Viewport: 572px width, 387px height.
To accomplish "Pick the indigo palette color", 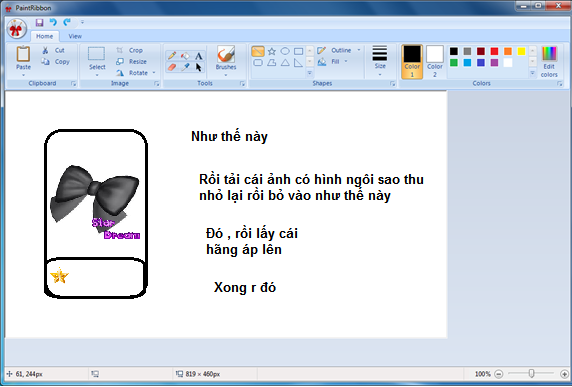I will coord(481,63).
